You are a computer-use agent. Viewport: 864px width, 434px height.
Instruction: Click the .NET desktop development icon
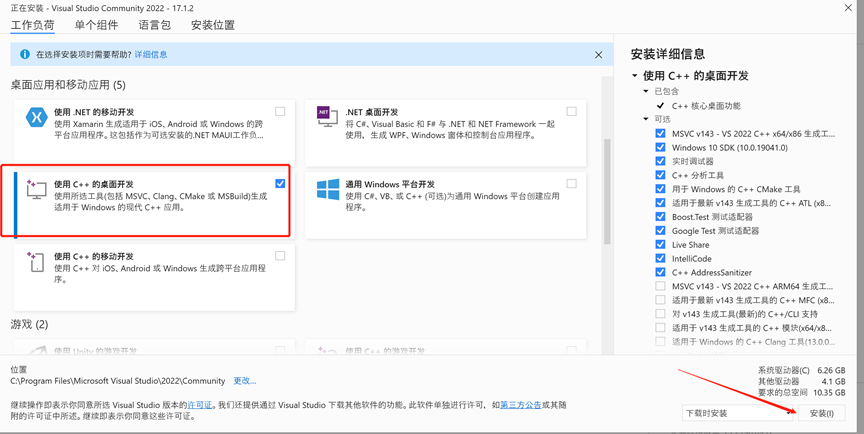click(327, 117)
